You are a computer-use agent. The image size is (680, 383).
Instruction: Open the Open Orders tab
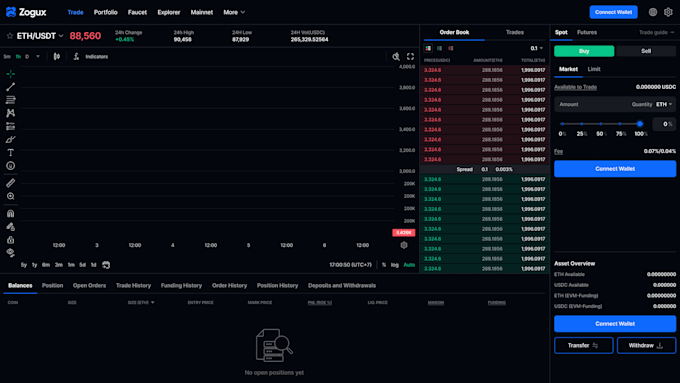click(x=89, y=285)
